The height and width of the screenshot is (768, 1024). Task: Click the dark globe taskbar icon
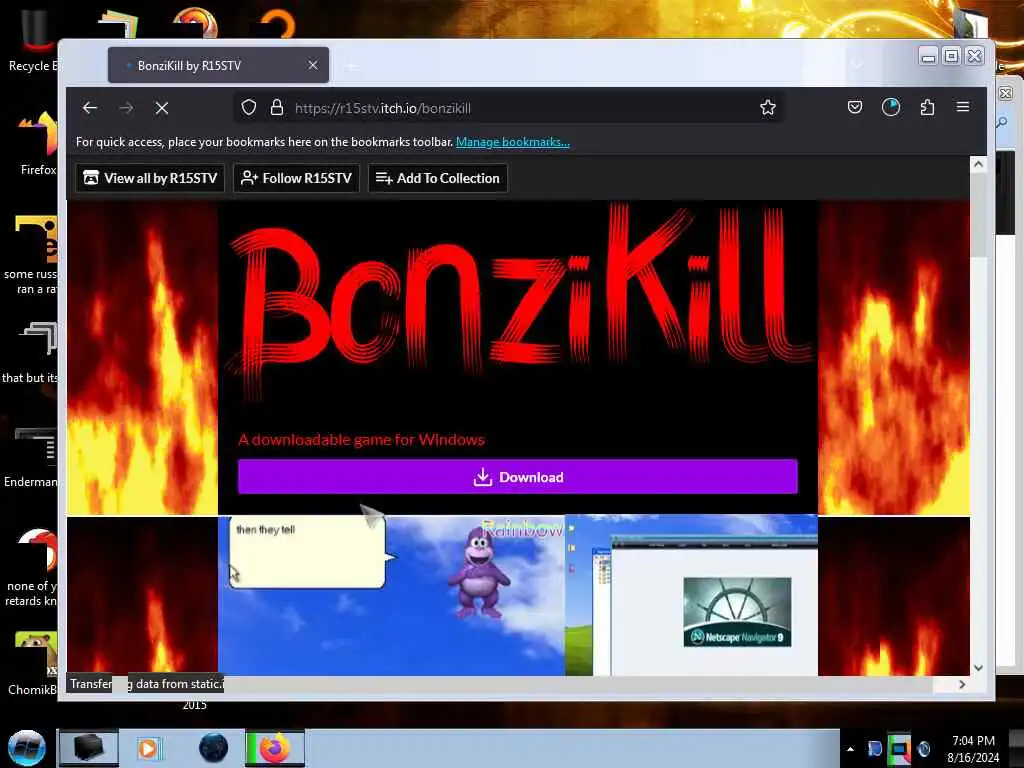[x=214, y=748]
